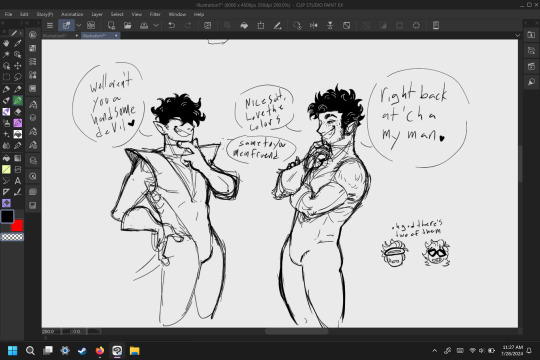
Task: Expand the dropdown arrow beside save icon
Action: click(156, 25)
